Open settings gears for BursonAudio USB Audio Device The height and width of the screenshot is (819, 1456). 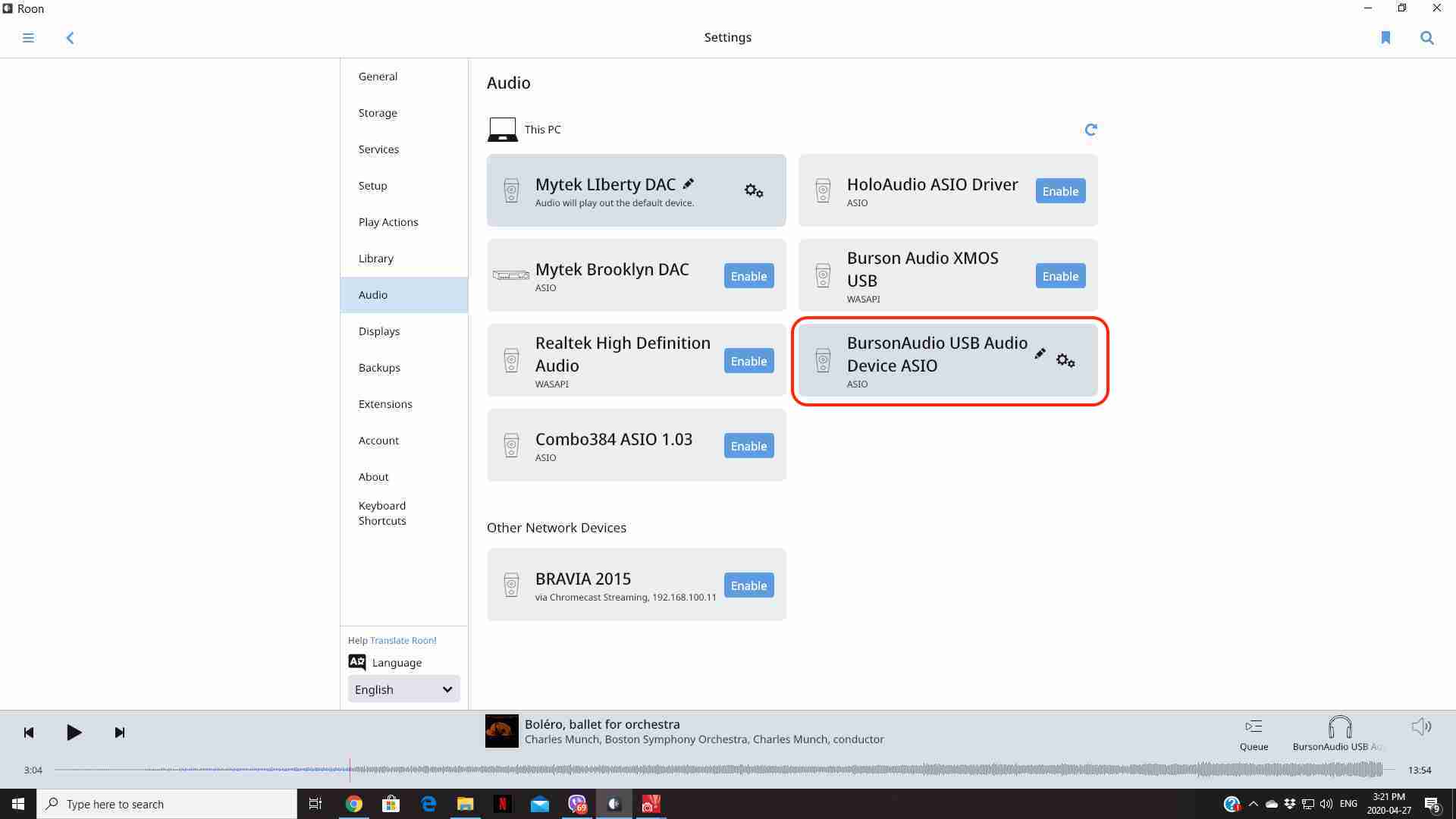(x=1065, y=360)
